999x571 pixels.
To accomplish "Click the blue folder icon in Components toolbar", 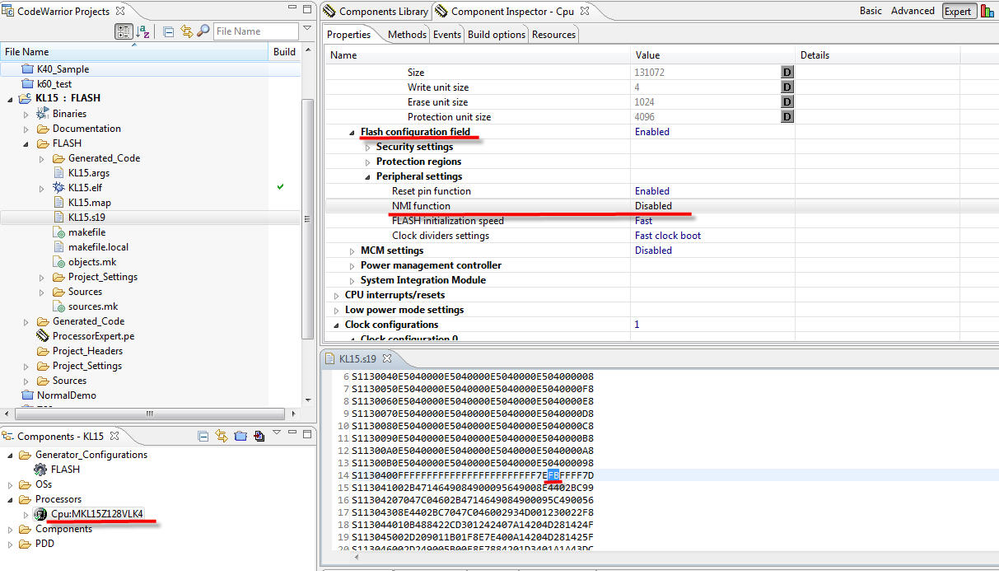I will click(240, 436).
